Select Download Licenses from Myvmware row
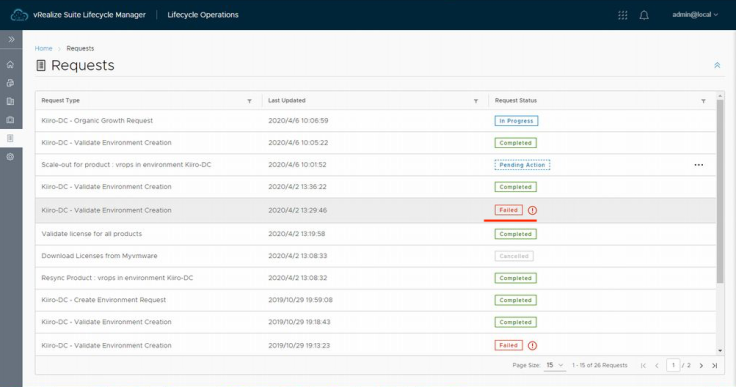The width and height of the screenshot is (736, 387). pos(376,256)
